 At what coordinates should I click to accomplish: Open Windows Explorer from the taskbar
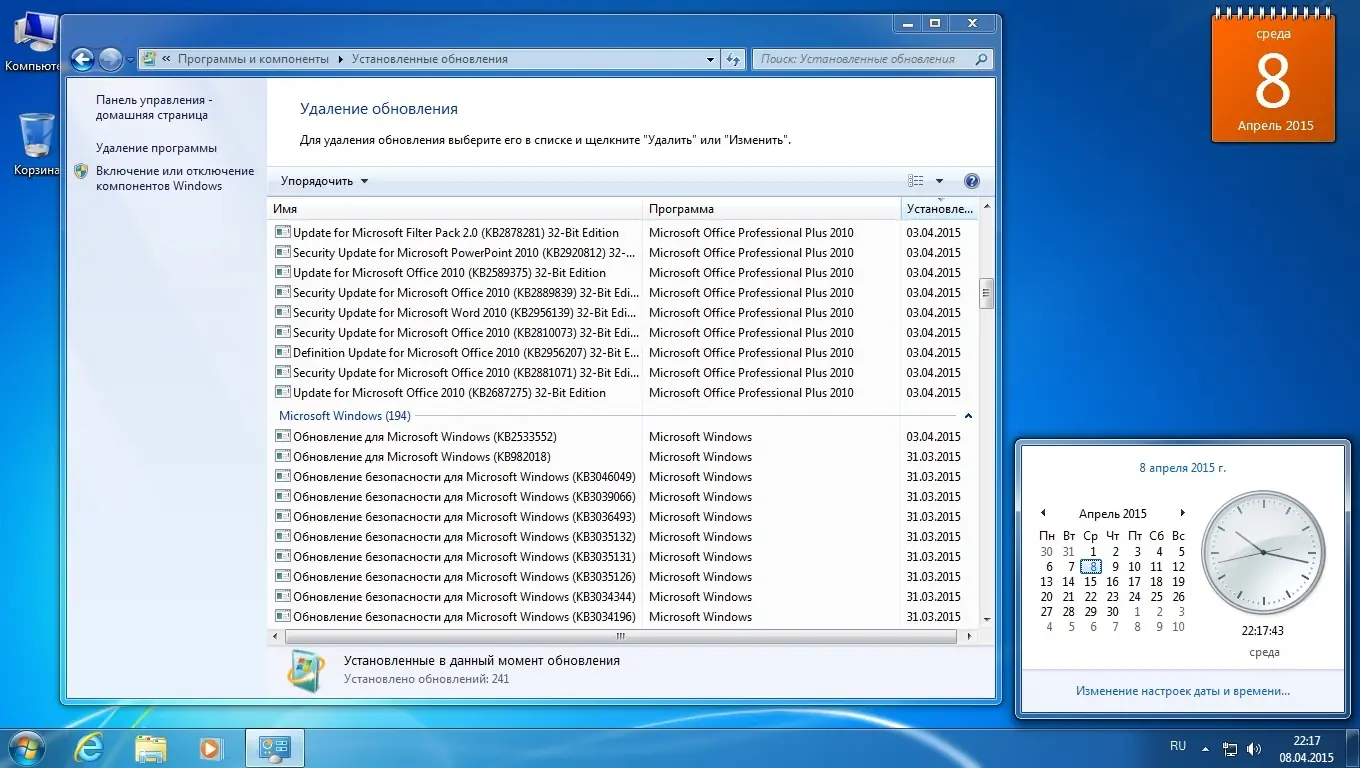pos(150,748)
